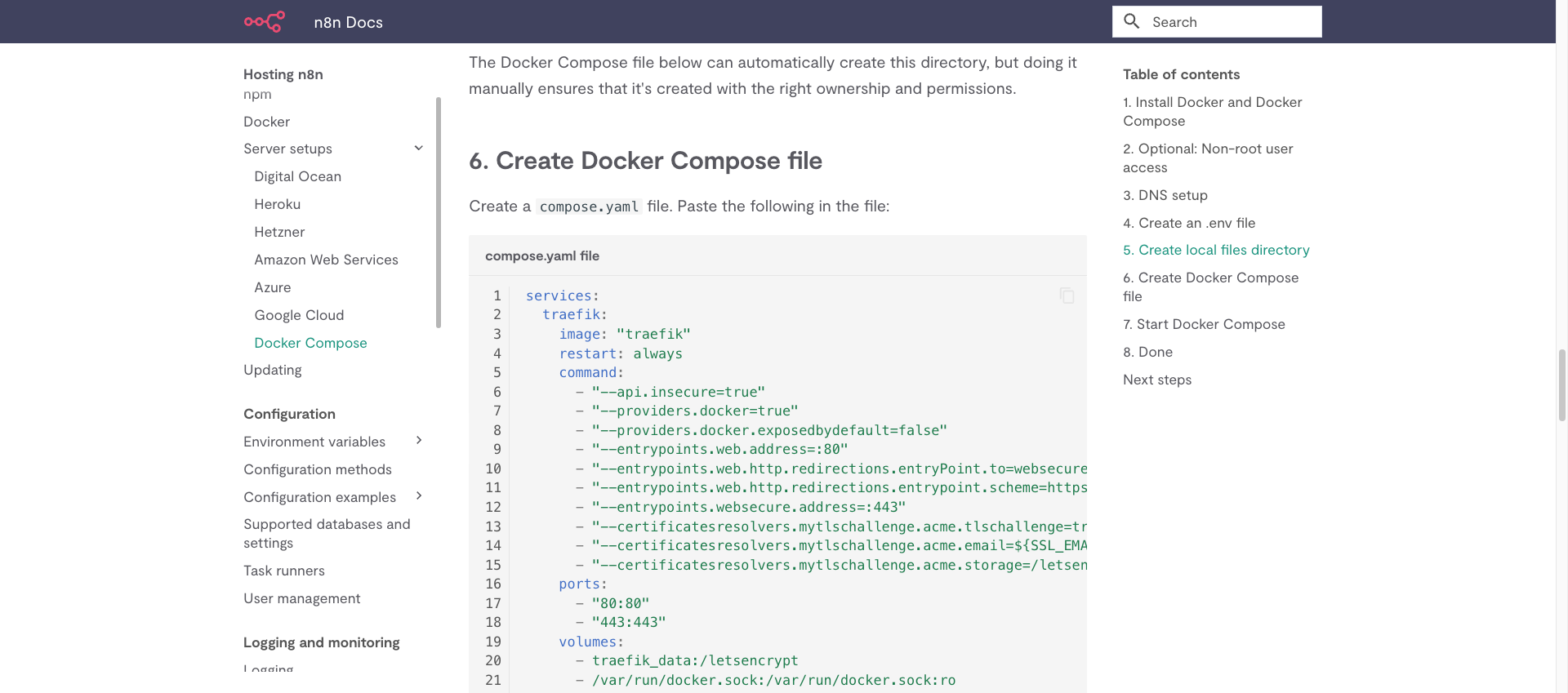Go to Create local files directory section

click(x=1216, y=250)
